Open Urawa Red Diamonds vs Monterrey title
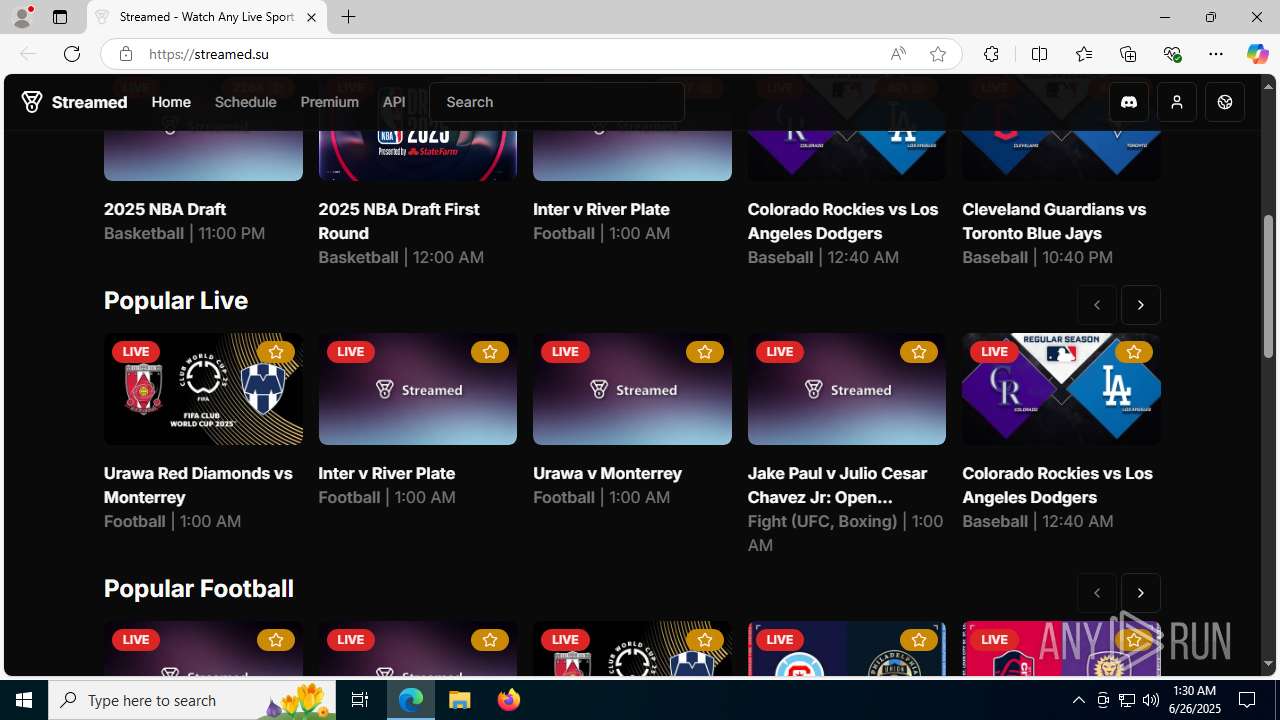The width and height of the screenshot is (1280, 720). click(198, 485)
